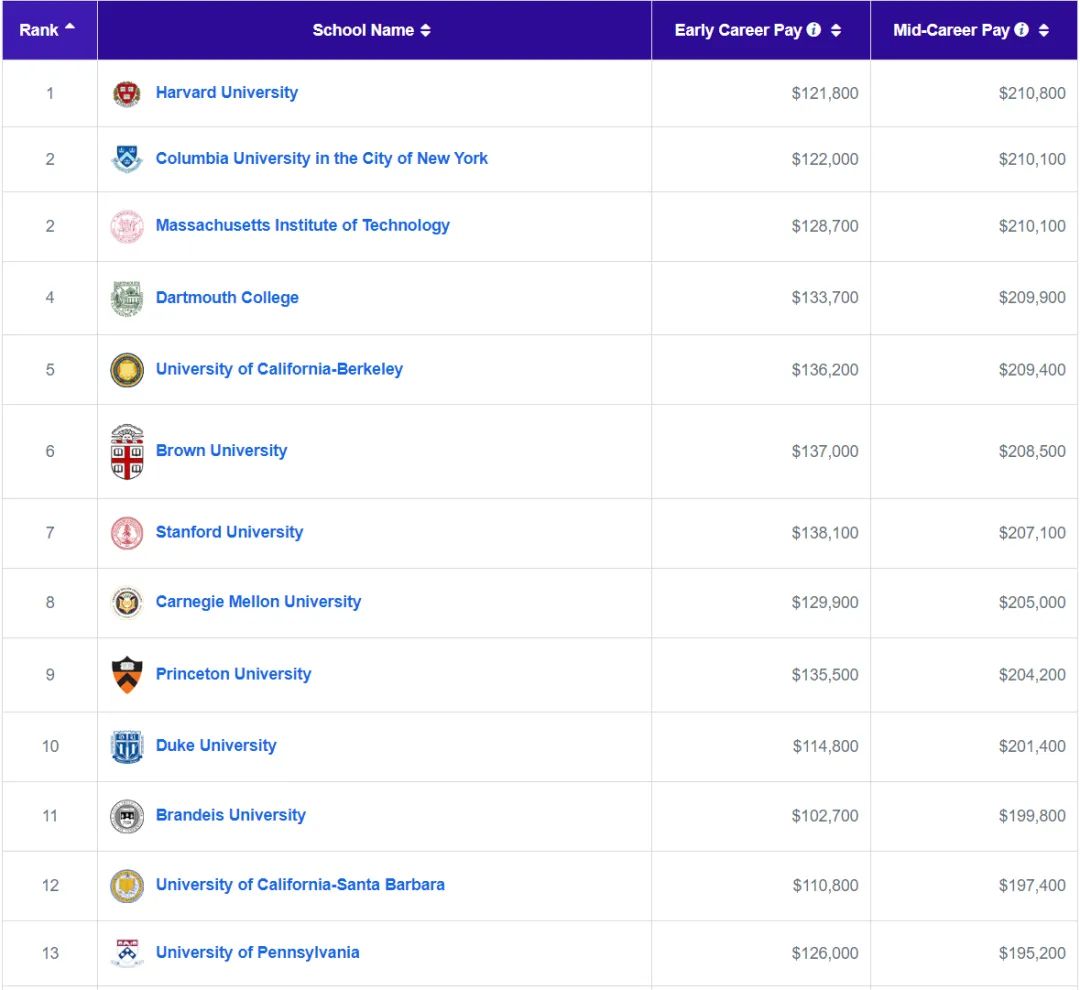Select Dartmouth's early career pay $133,700

click(824, 298)
